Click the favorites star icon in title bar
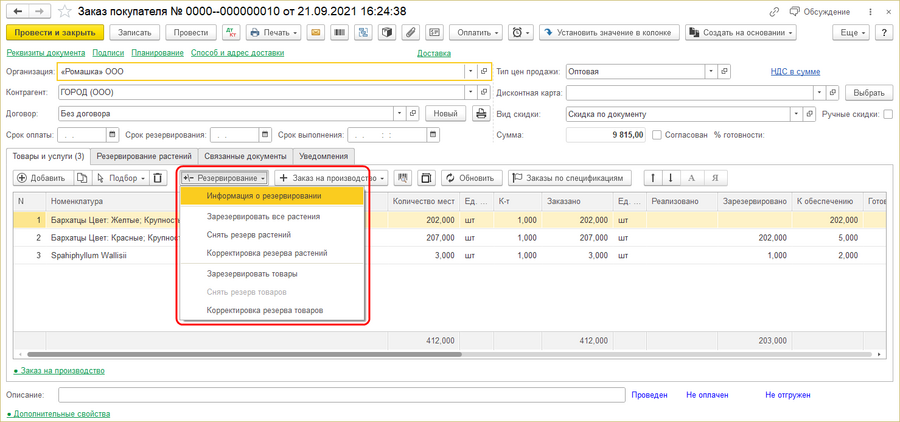The width and height of the screenshot is (900, 422). [x=65, y=11]
